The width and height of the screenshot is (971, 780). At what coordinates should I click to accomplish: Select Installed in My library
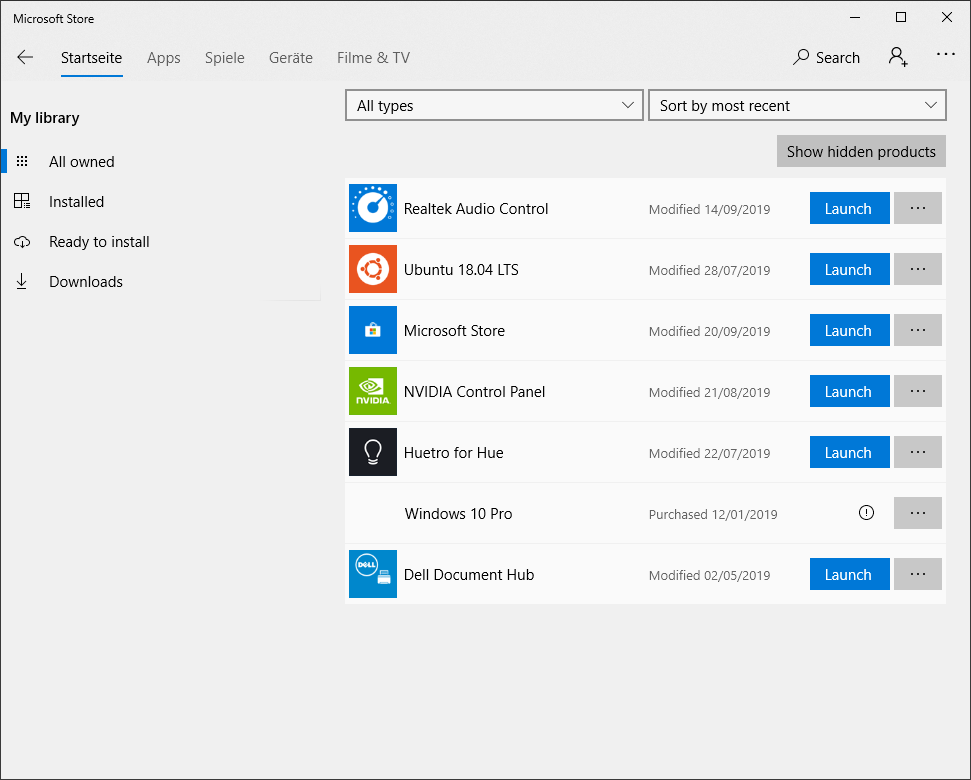76,202
